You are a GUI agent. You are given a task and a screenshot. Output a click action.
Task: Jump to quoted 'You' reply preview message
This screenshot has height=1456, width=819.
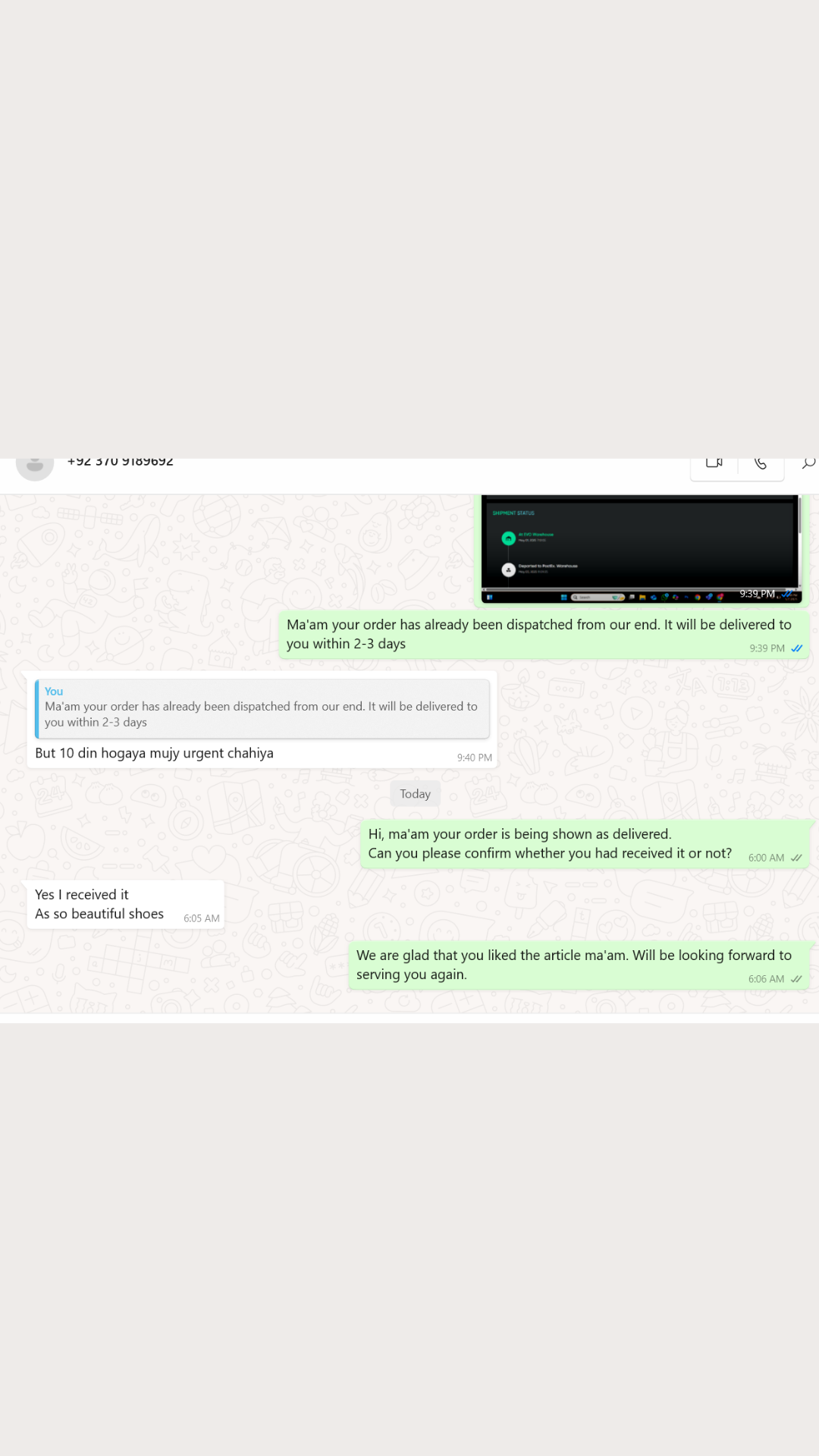click(x=262, y=709)
